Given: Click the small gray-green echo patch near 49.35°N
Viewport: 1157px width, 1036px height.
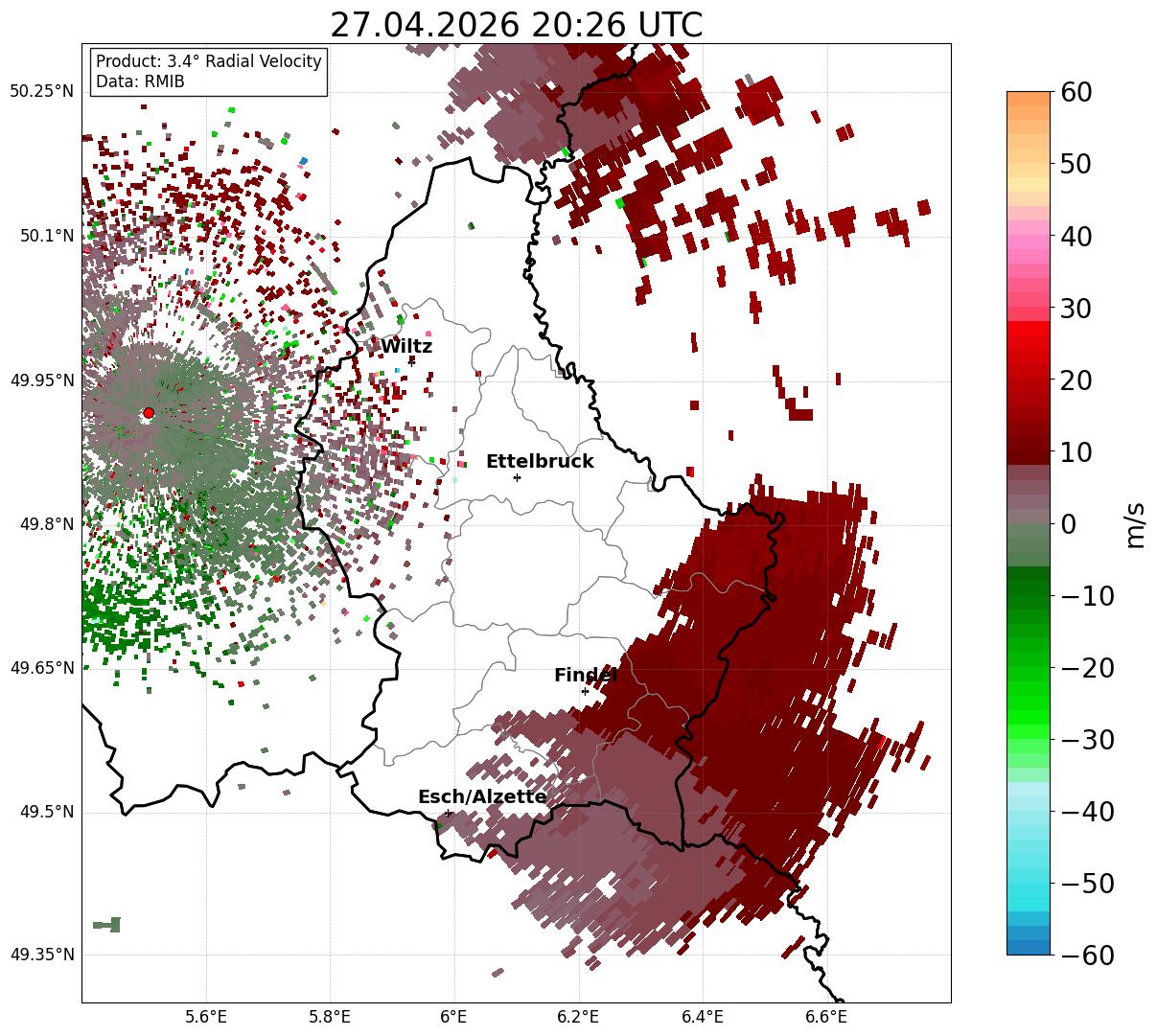Looking at the screenshot, I should 107,924.
